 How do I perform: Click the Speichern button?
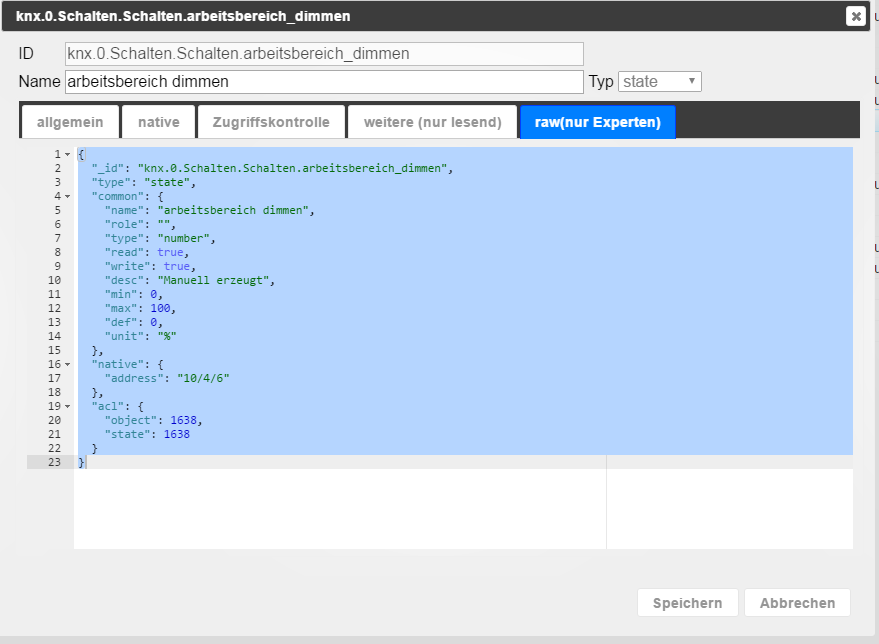(687, 603)
